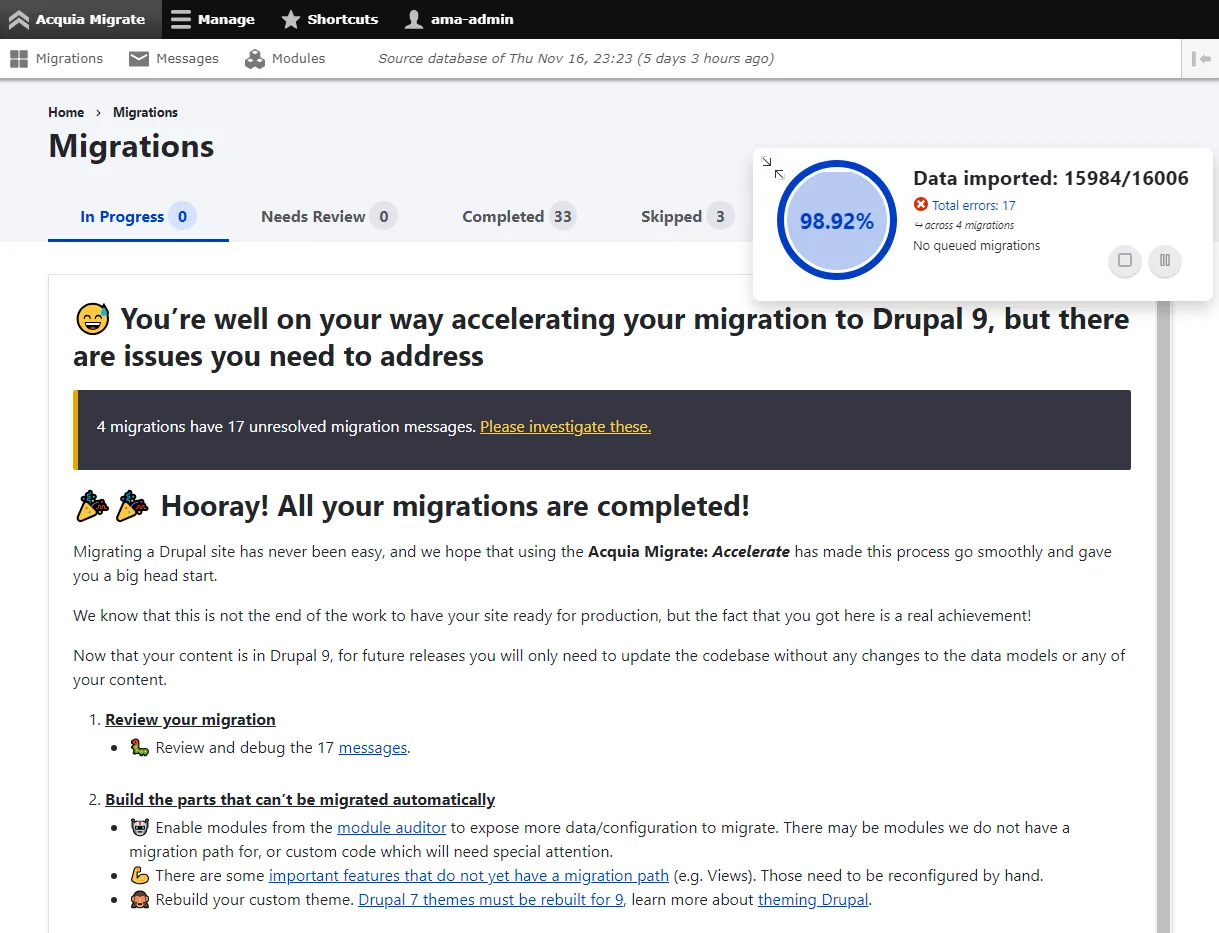Click the Home breadcrumb link
Screen dimensions: 1219x933
click(66, 112)
